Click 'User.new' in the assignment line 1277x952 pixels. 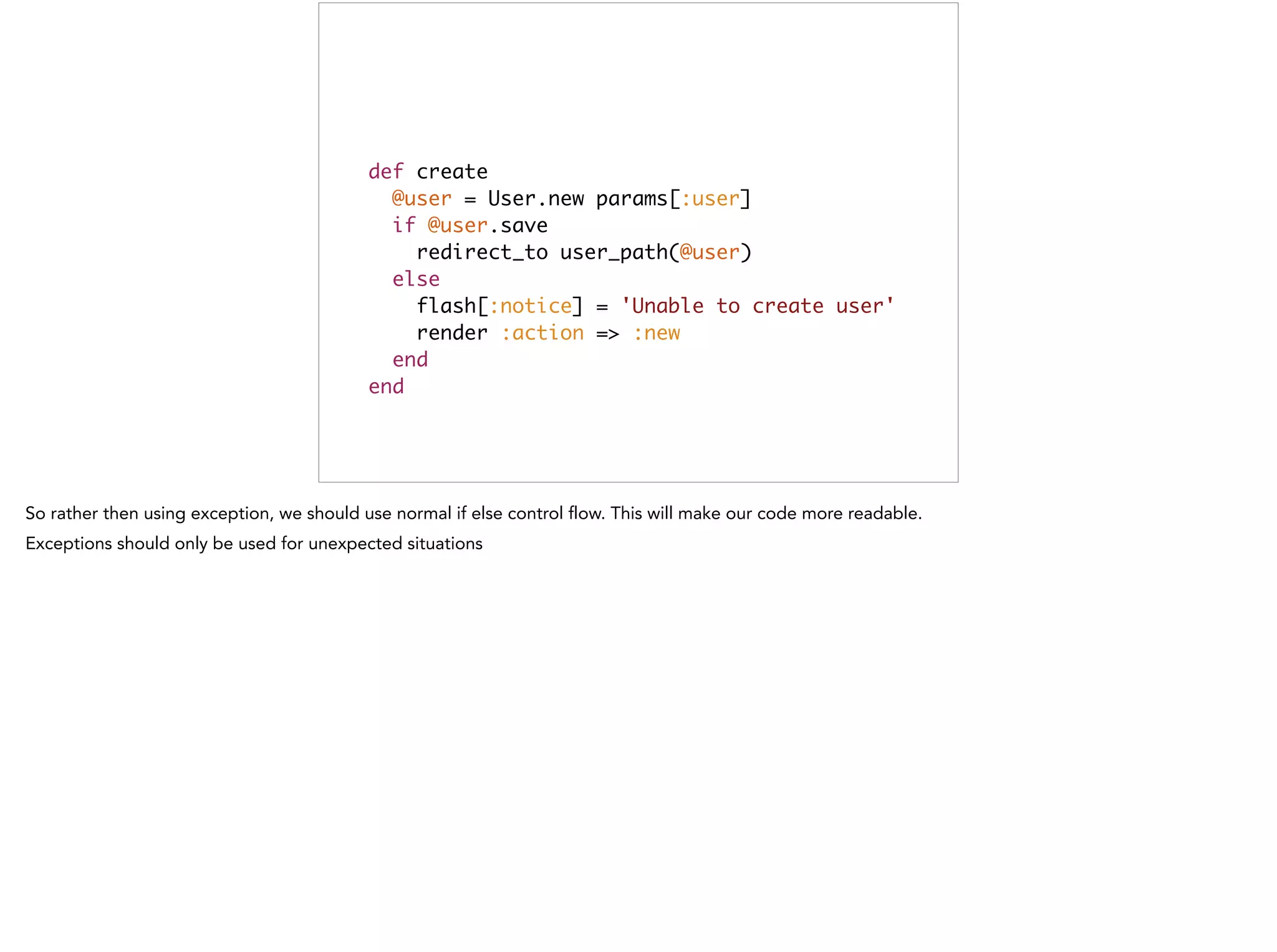[x=536, y=198]
